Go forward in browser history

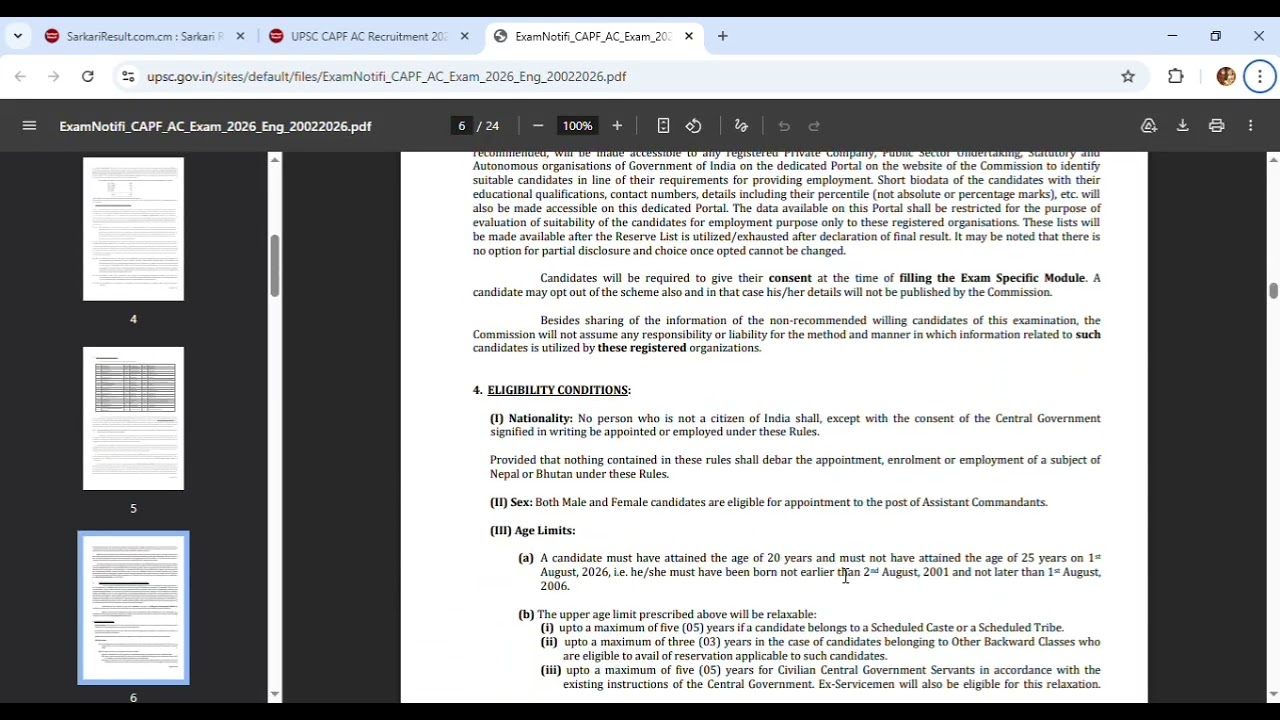(54, 76)
